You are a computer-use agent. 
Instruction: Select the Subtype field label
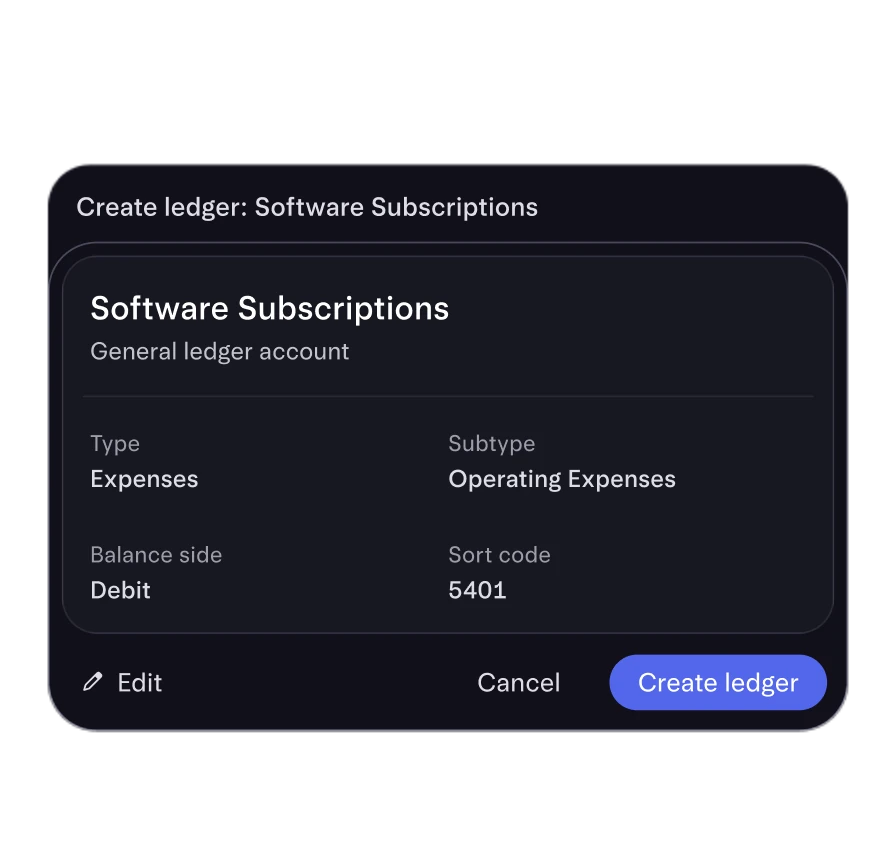492,444
